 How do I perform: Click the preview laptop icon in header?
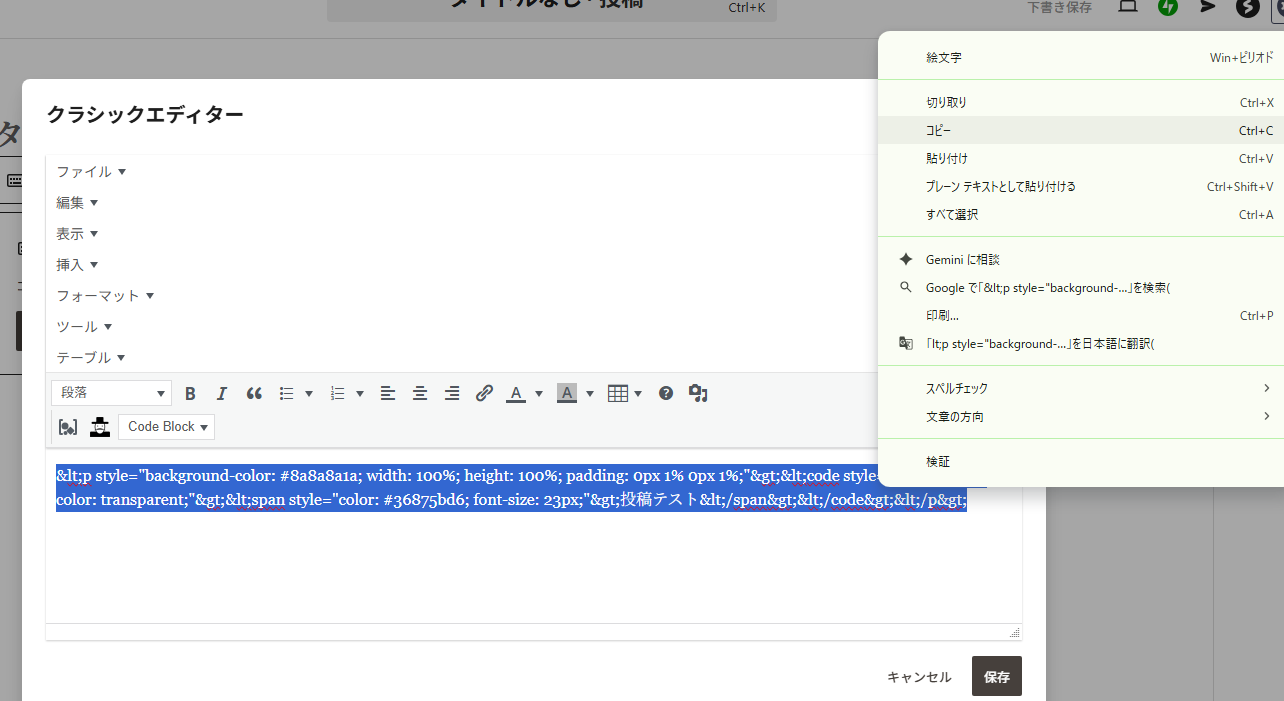(1128, 6)
